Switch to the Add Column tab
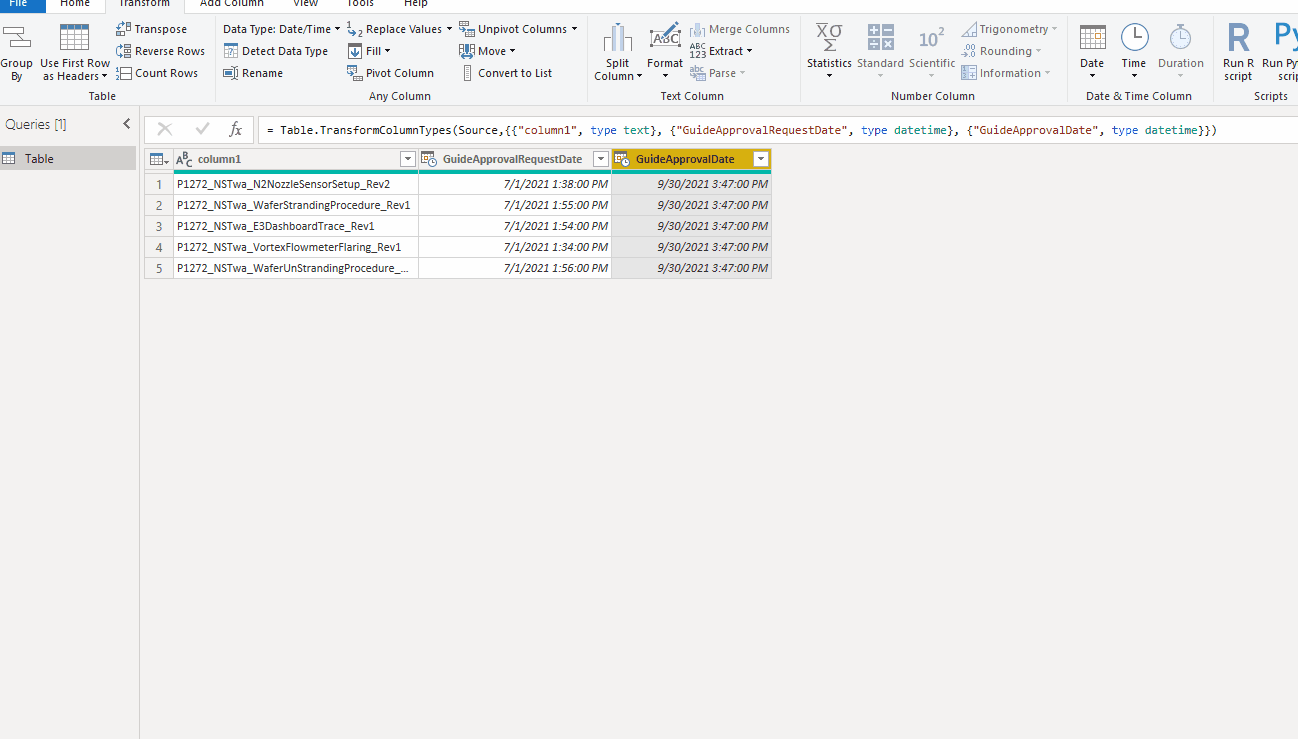This screenshot has width=1298, height=739. (232, 4)
